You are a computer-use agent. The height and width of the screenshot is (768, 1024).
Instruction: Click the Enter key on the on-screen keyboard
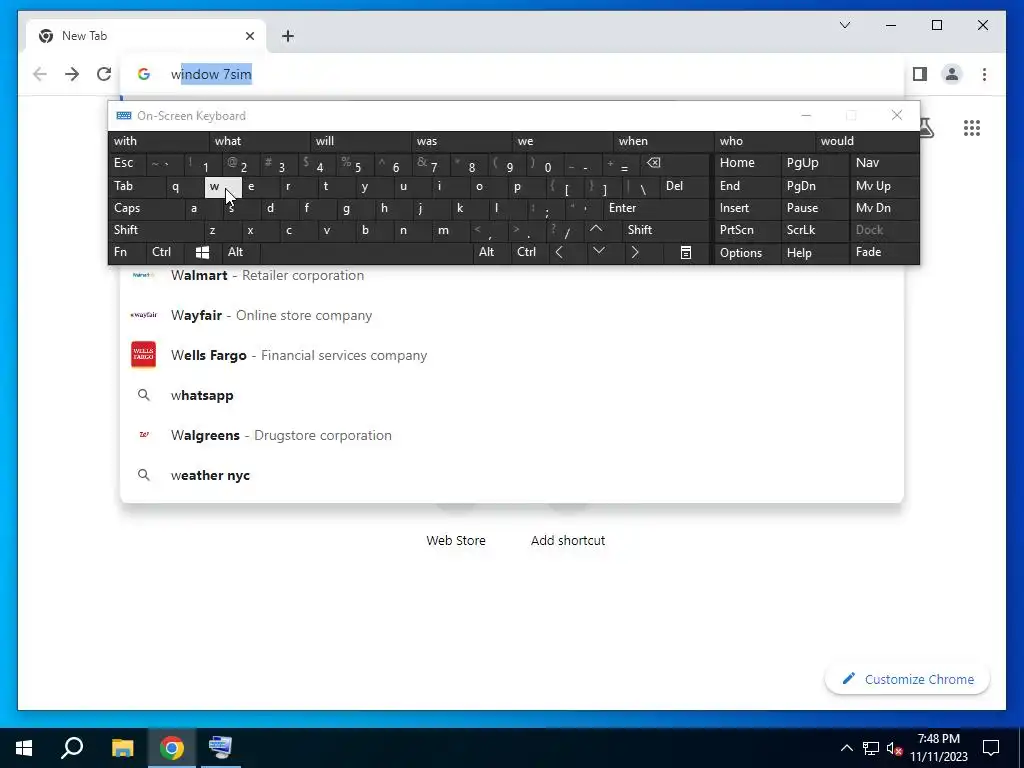656,208
